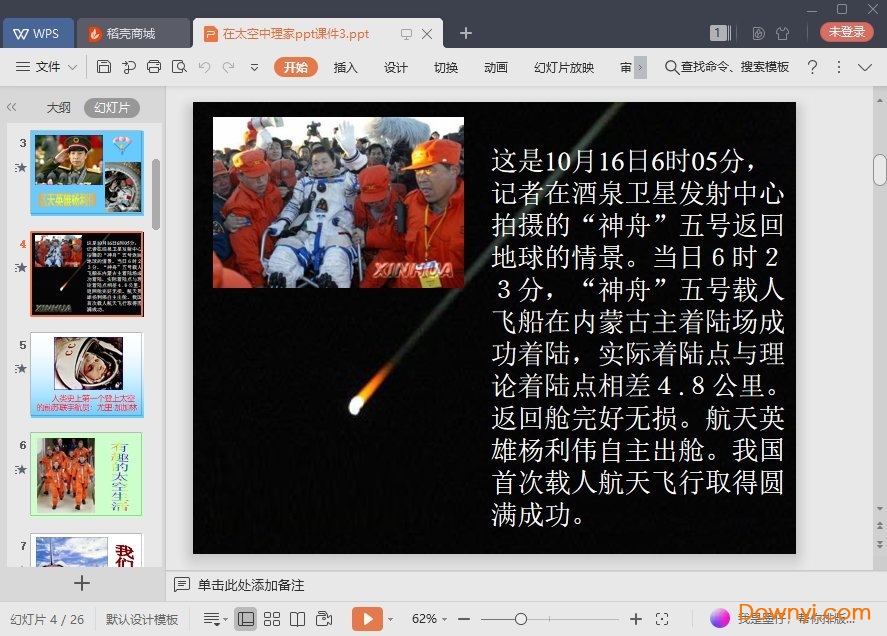887x636 pixels.
Task: Click the Save icon in quick toolbar
Action: (x=104, y=67)
